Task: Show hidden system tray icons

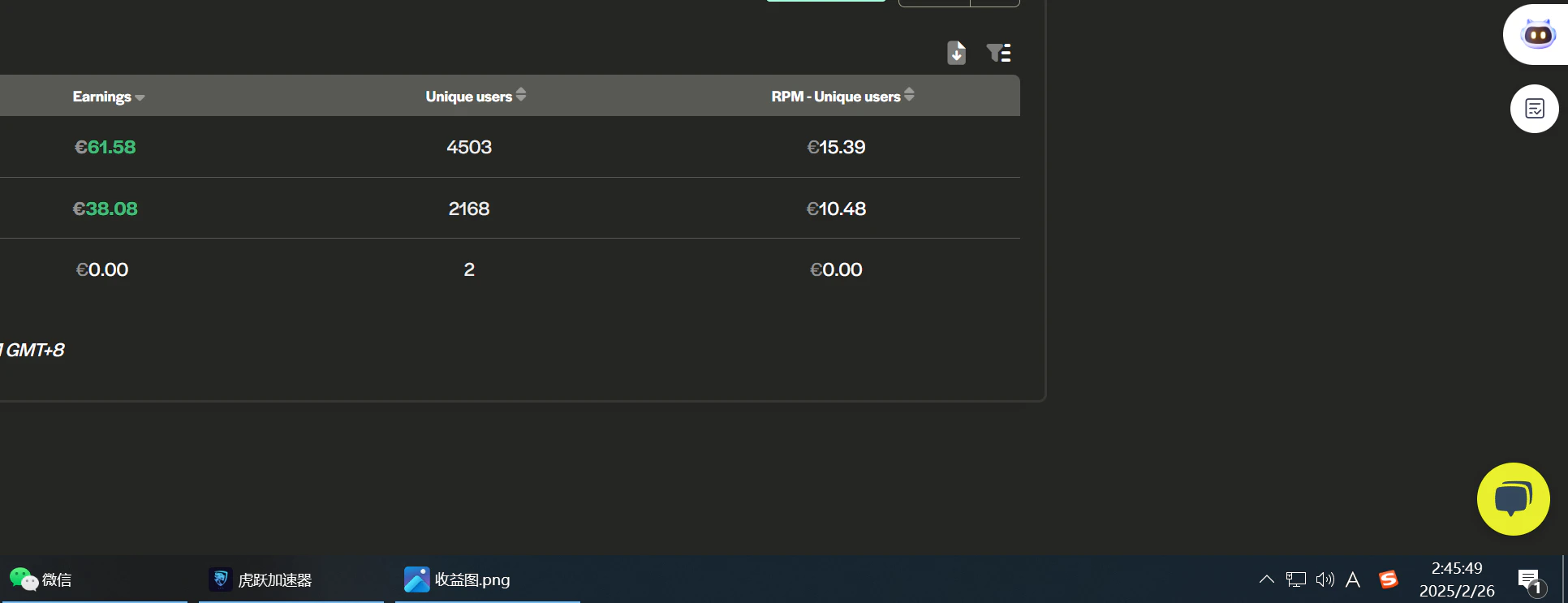Action: [1266, 579]
